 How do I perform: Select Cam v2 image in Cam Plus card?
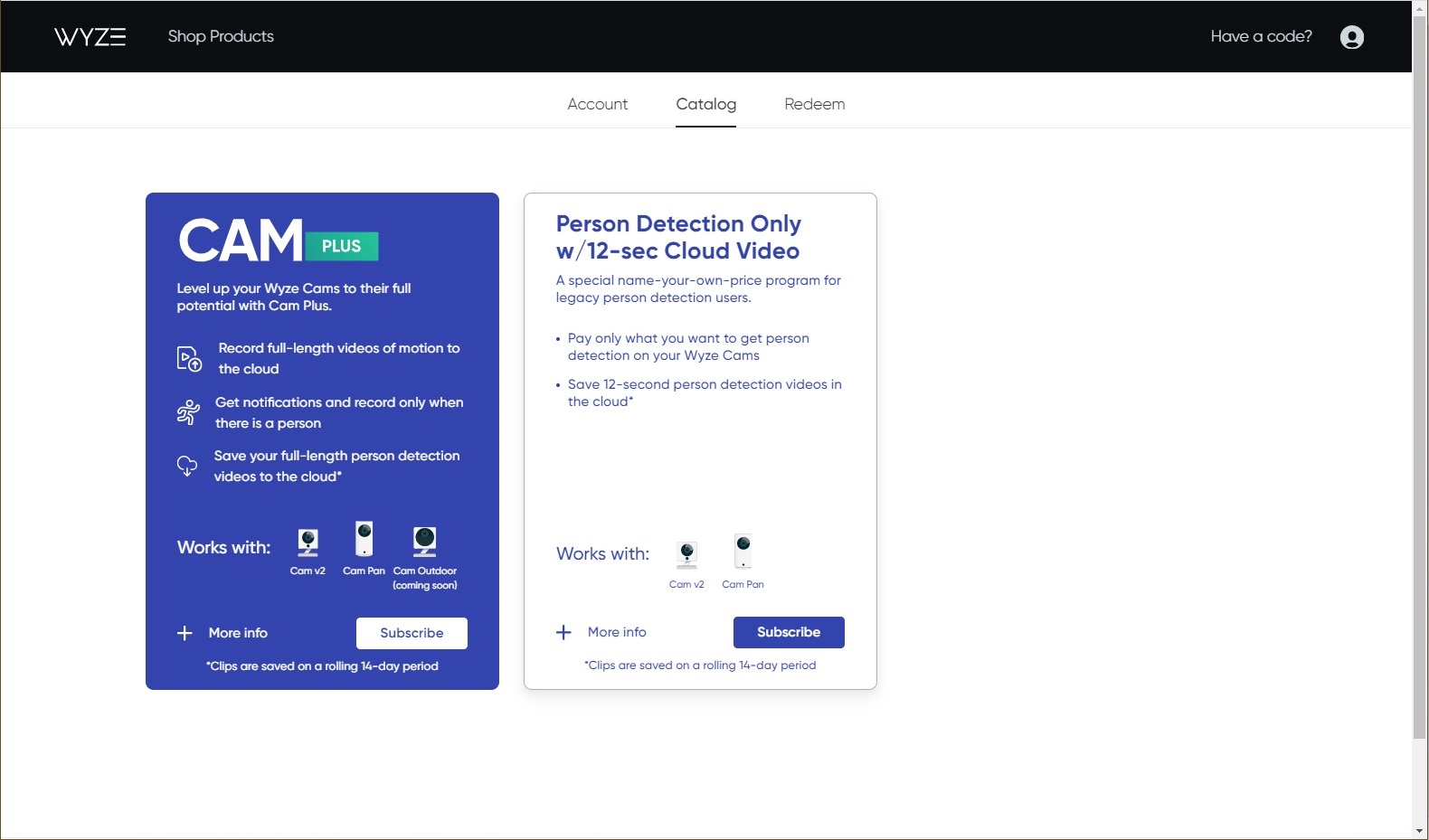[308, 543]
